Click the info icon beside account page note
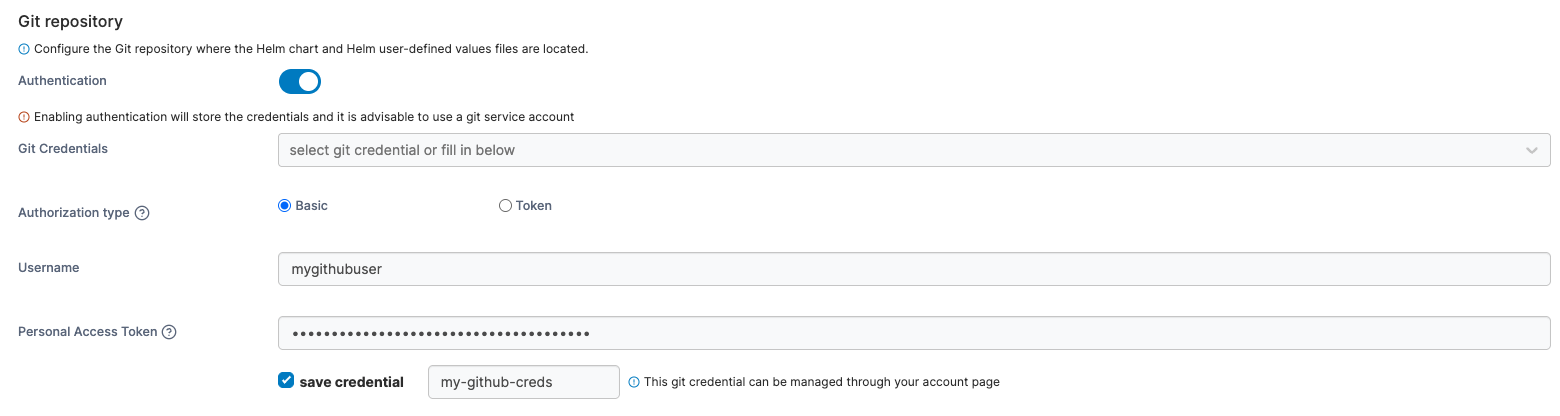1560x416 pixels. click(x=634, y=382)
